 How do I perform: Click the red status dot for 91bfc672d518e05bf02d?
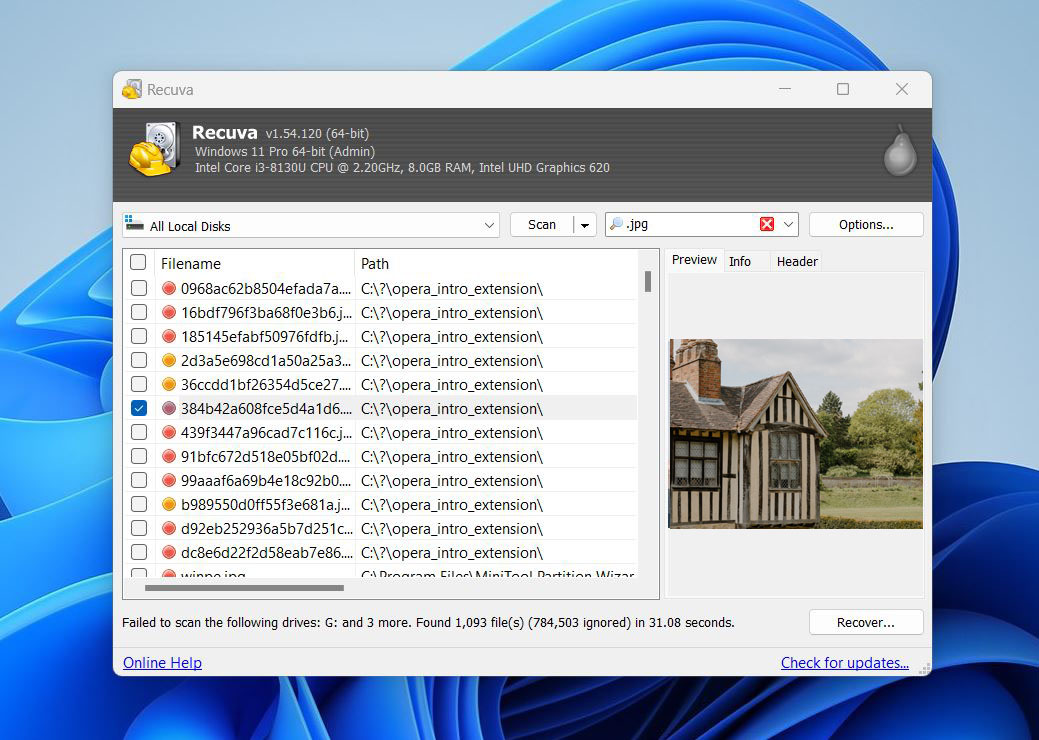point(169,456)
